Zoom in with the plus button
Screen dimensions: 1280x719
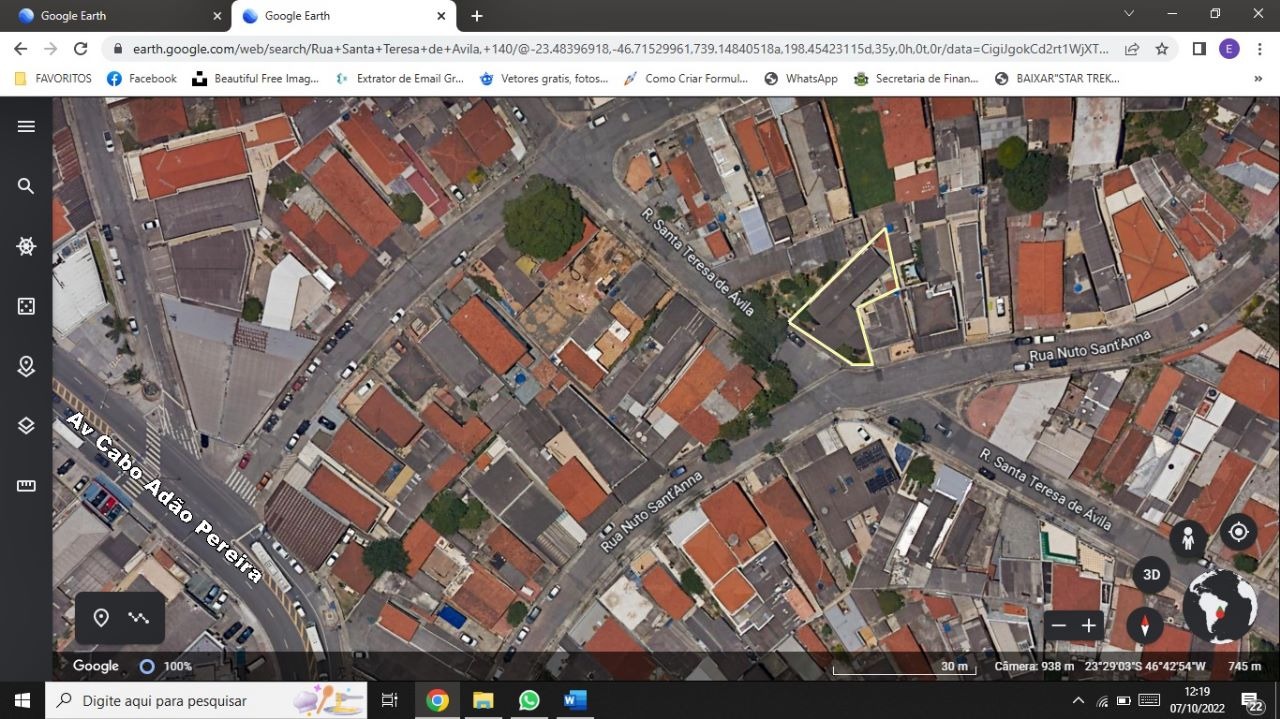coord(1089,626)
